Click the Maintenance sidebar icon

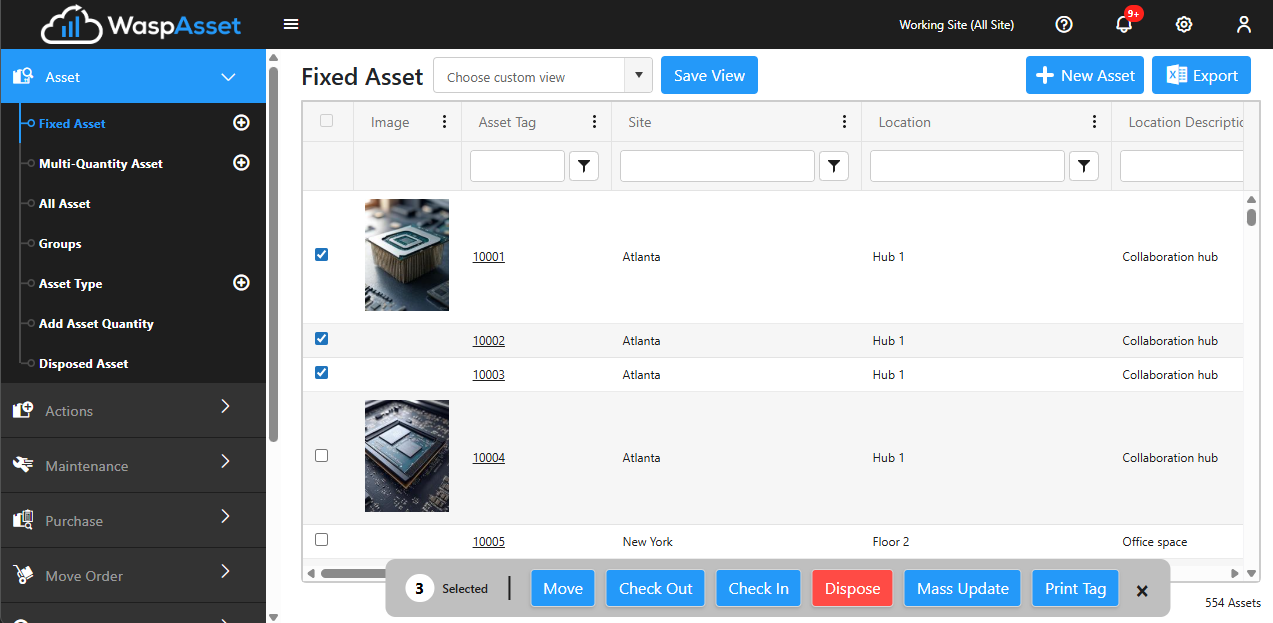pos(23,466)
